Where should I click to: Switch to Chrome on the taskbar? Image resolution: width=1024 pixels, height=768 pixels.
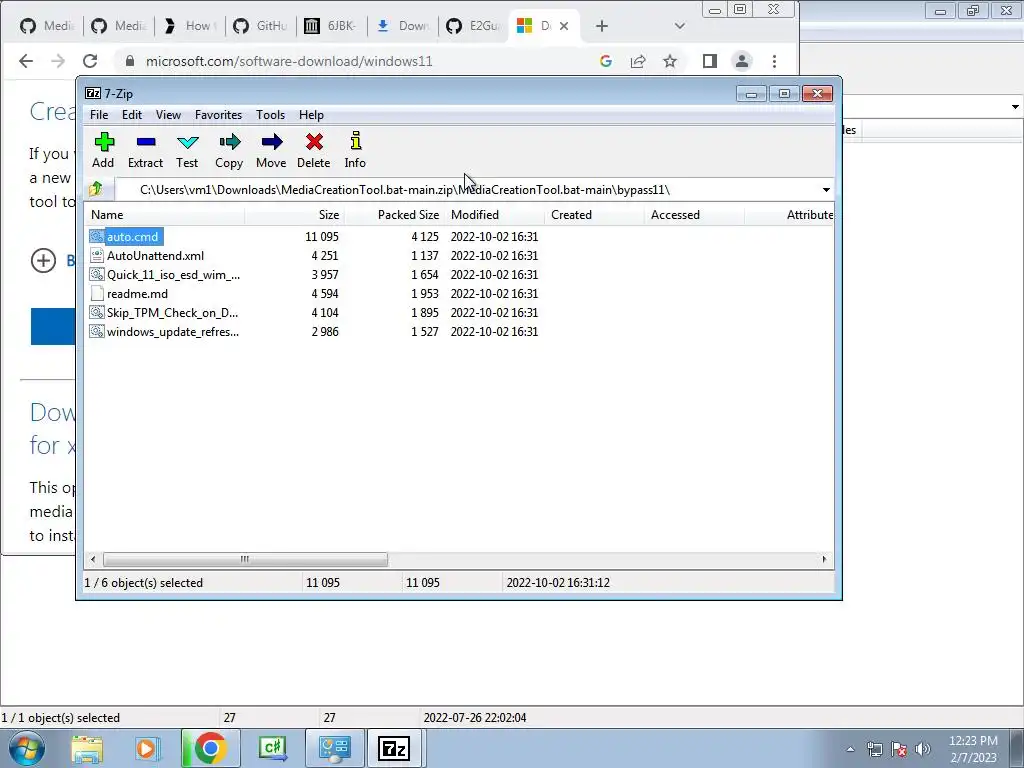(x=210, y=748)
